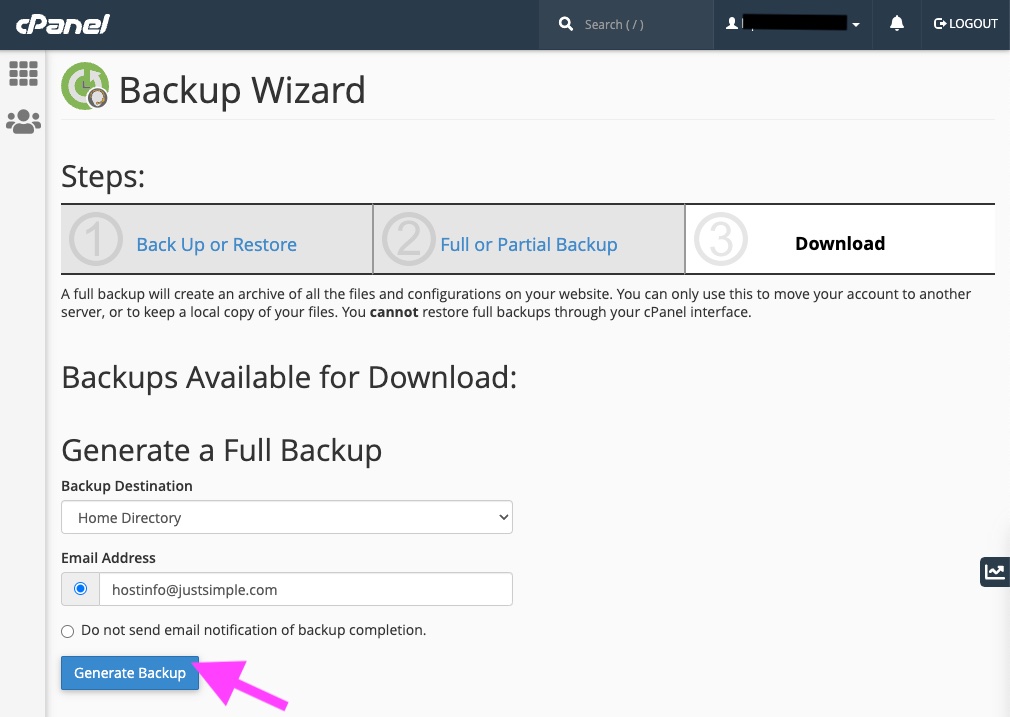Image resolution: width=1010 pixels, height=717 pixels.
Task: Select do not send email notification option
Action: 68,631
